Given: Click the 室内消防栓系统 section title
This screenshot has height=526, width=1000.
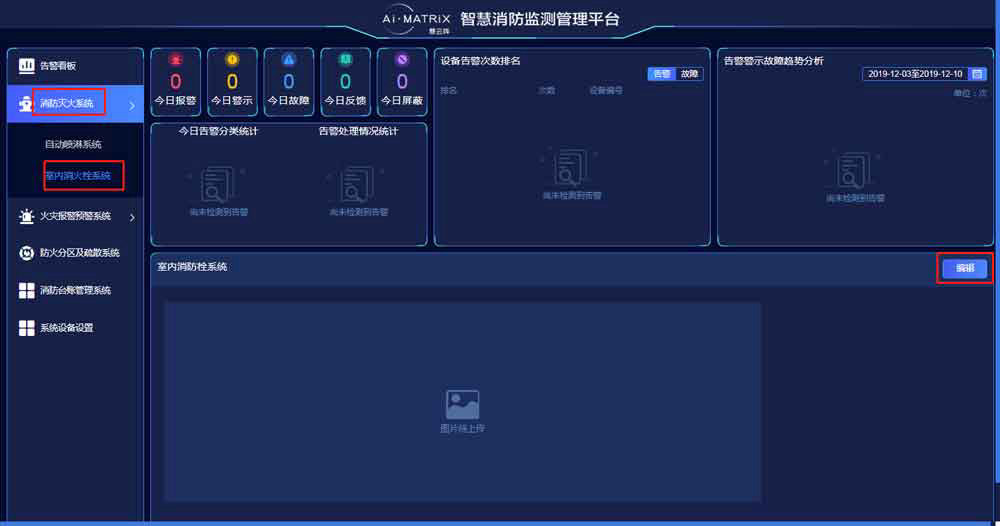Looking at the screenshot, I should coord(192,267).
